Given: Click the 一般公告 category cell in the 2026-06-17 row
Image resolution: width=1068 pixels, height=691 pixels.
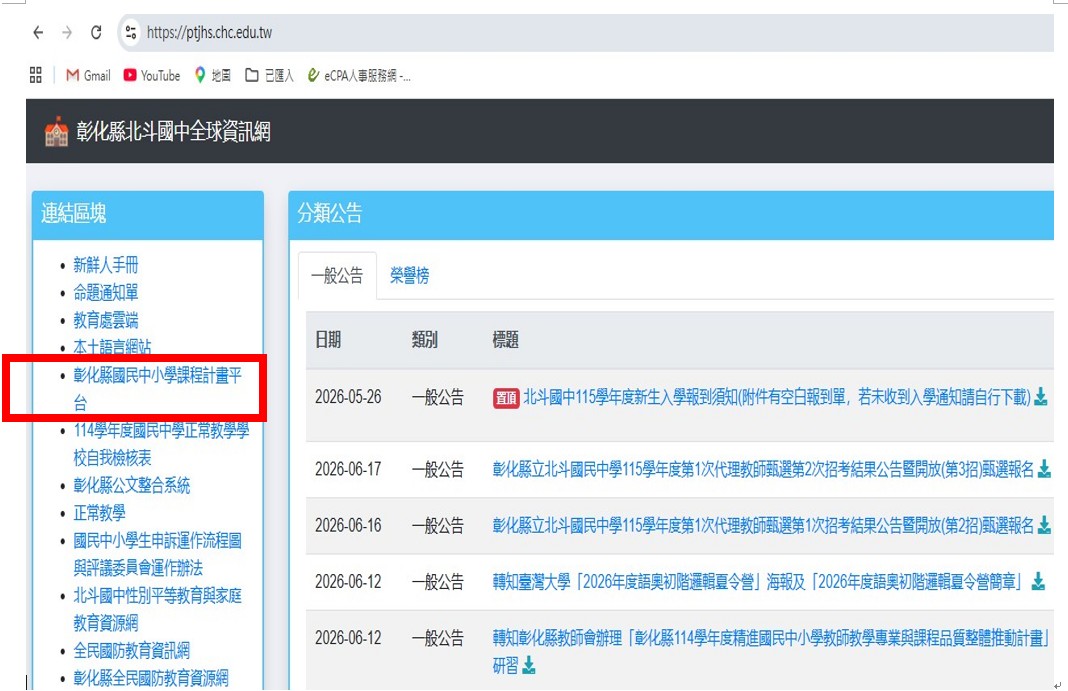Looking at the screenshot, I should click(438, 469).
